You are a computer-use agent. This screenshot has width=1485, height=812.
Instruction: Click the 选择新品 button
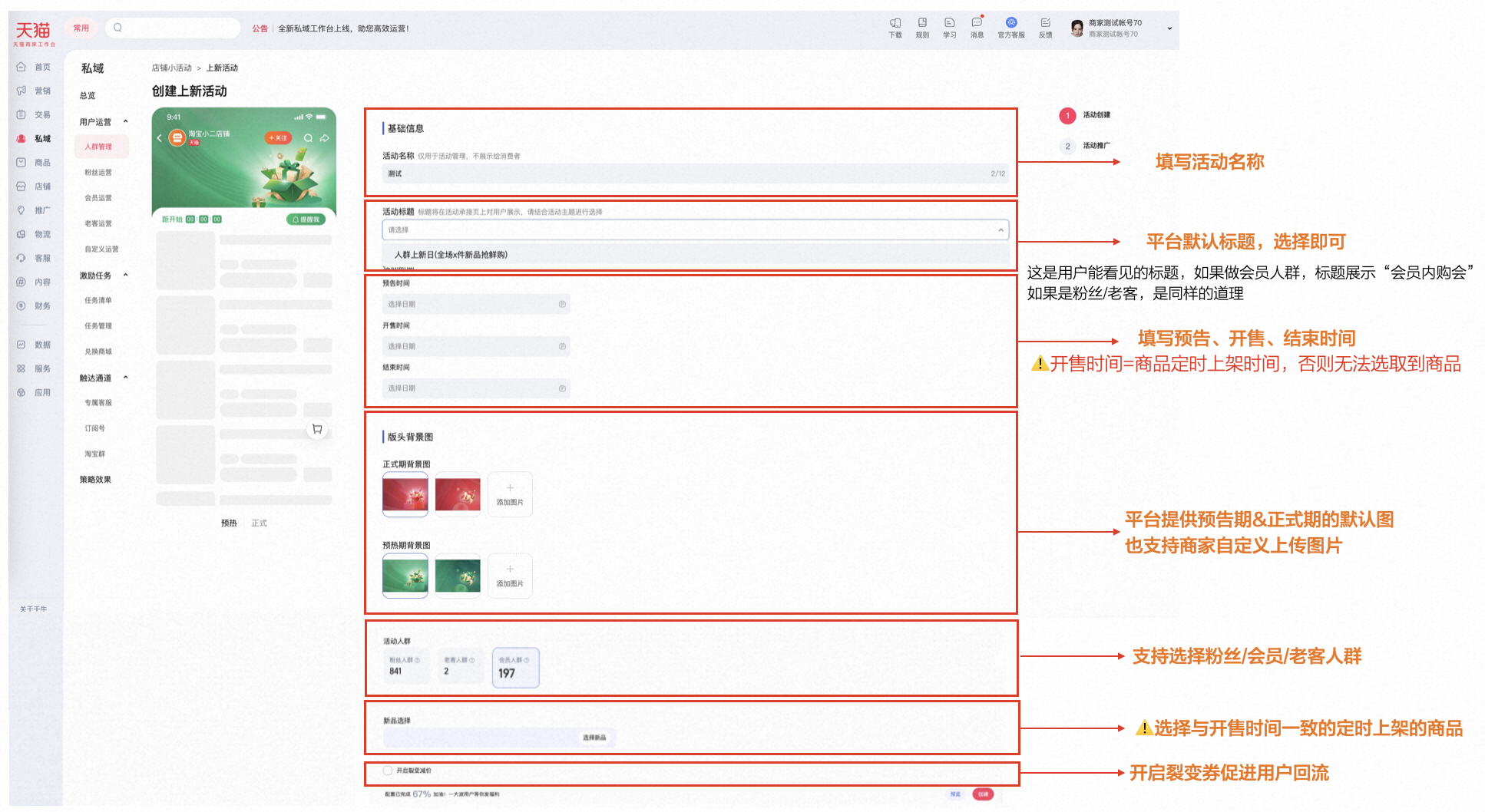[x=594, y=738]
